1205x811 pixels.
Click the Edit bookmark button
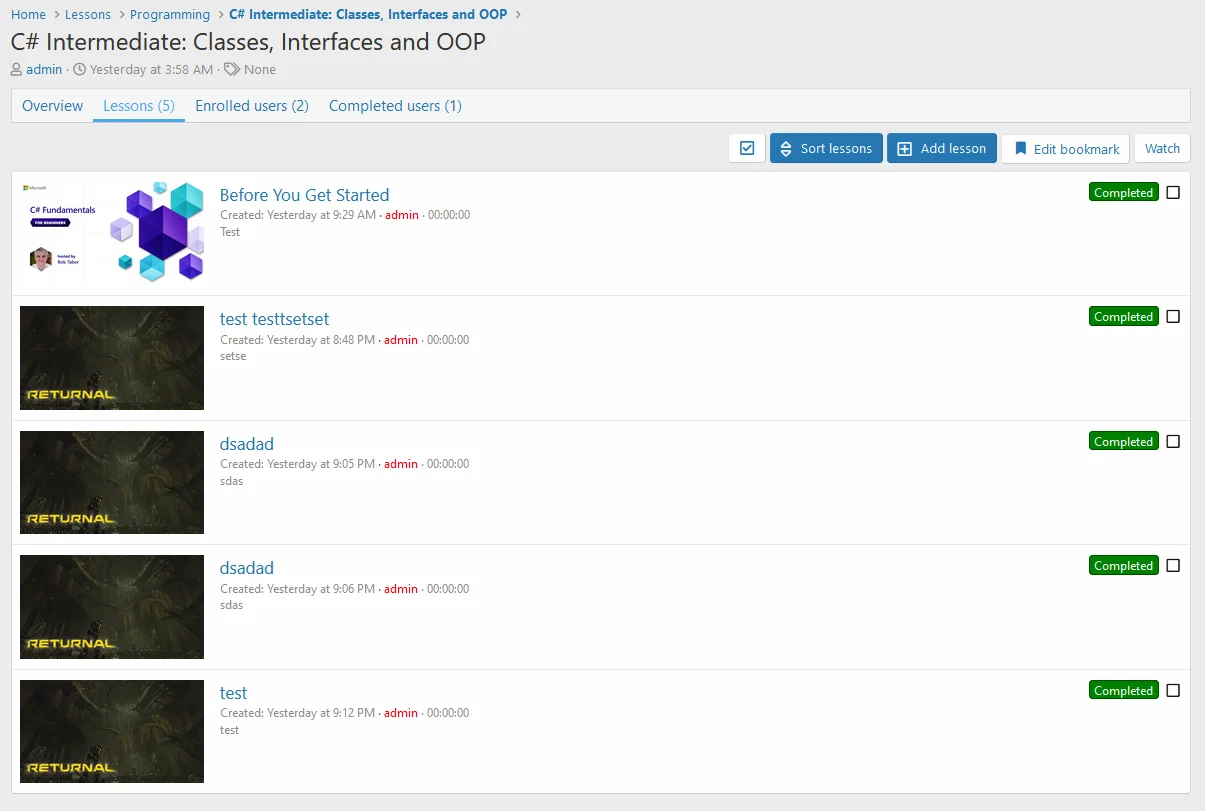point(1065,148)
